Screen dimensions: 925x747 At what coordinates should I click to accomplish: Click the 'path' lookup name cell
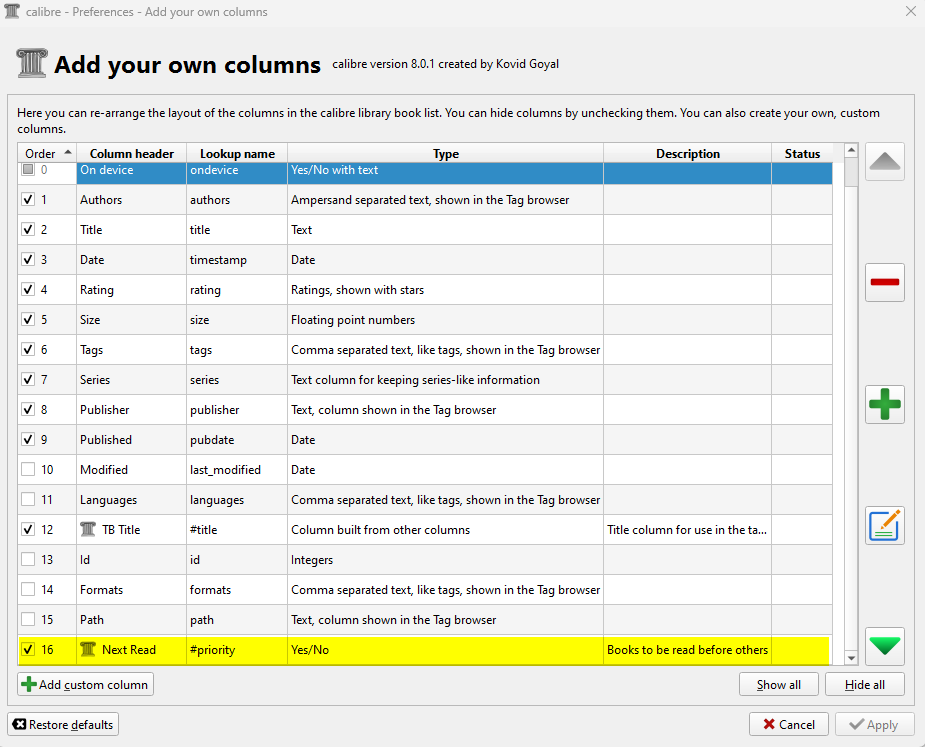(237, 620)
